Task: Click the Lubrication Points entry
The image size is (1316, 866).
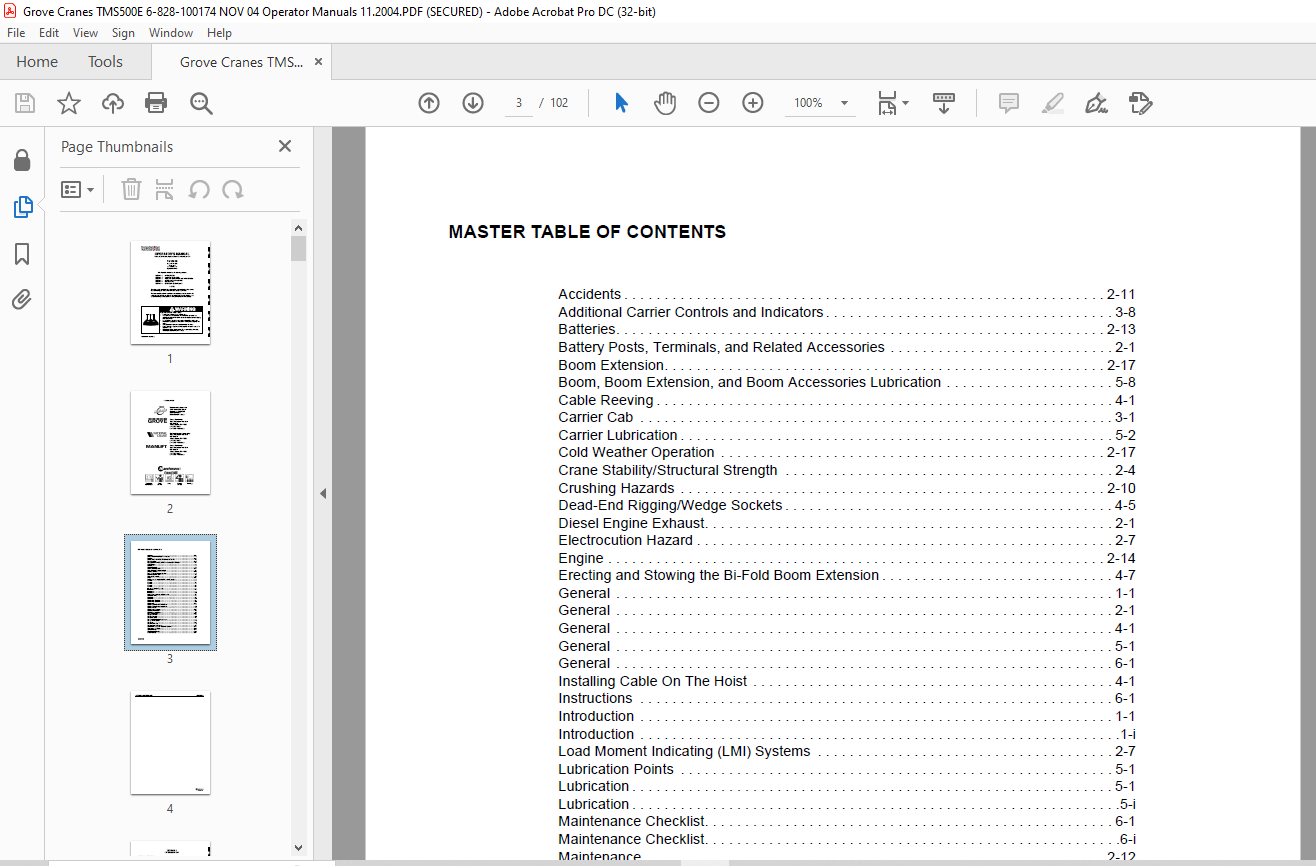Action: pos(846,769)
